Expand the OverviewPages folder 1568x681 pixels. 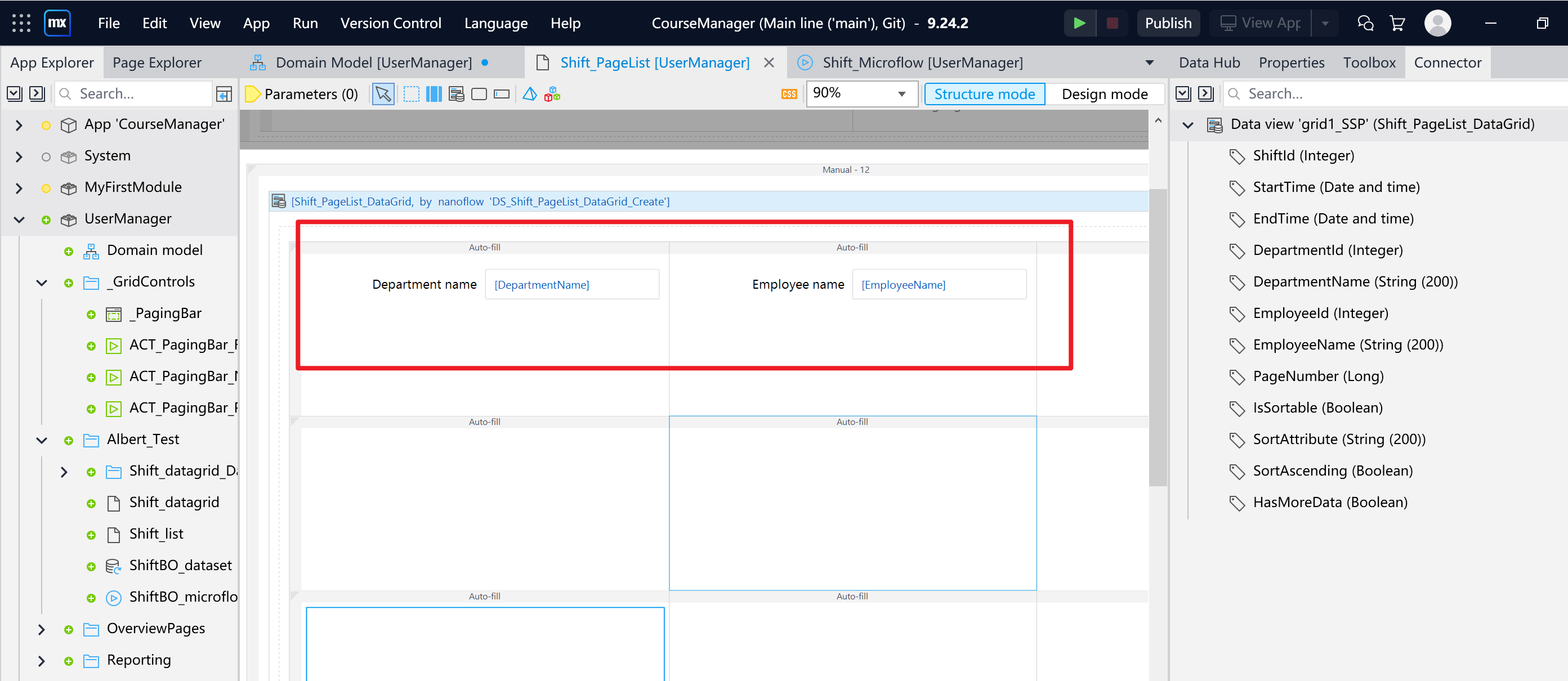click(x=42, y=629)
